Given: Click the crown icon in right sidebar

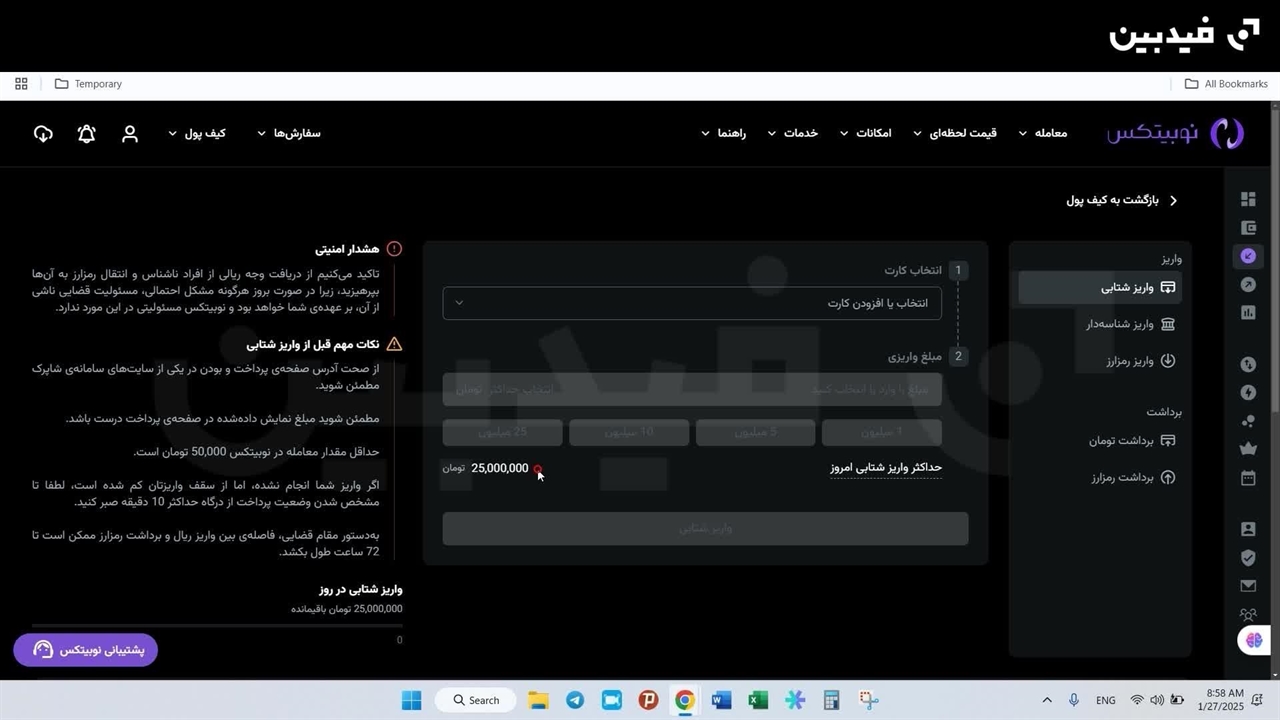Looking at the screenshot, I should [1247, 449].
